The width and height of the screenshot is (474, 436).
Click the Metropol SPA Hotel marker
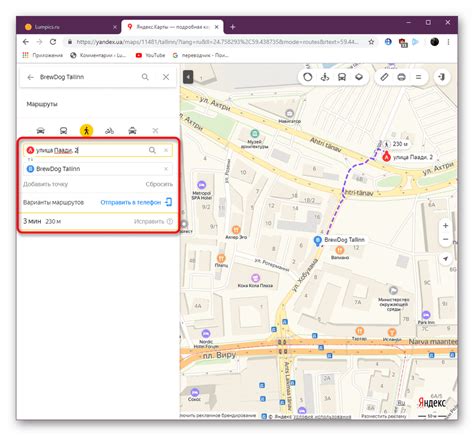coord(201,185)
